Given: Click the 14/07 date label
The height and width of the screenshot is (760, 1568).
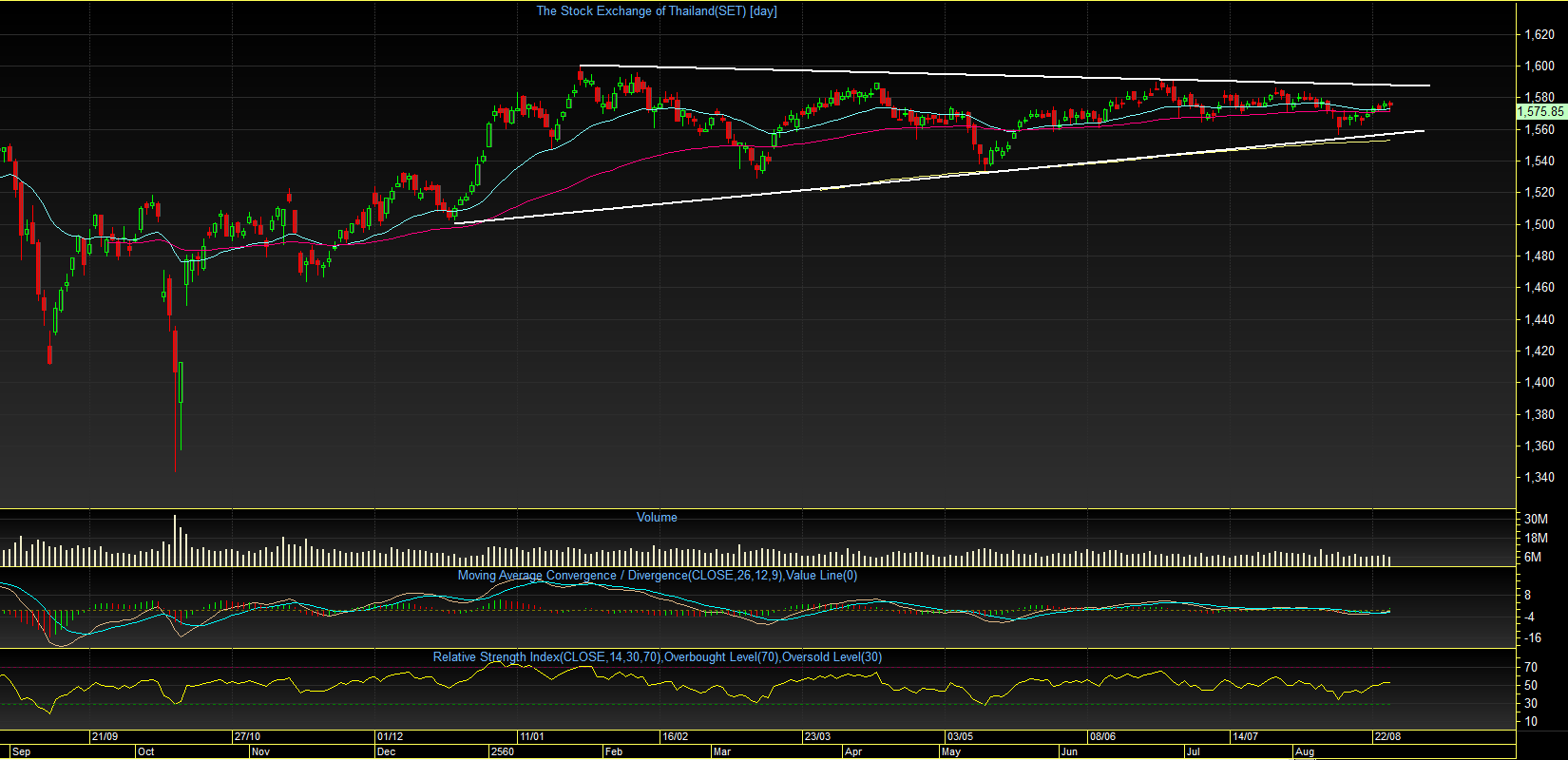Looking at the screenshot, I should pyautogui.click(x=1245, y=737).
